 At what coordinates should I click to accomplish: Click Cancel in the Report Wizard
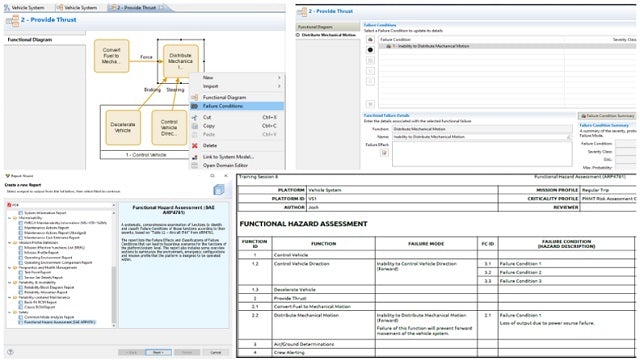[216, 352]
